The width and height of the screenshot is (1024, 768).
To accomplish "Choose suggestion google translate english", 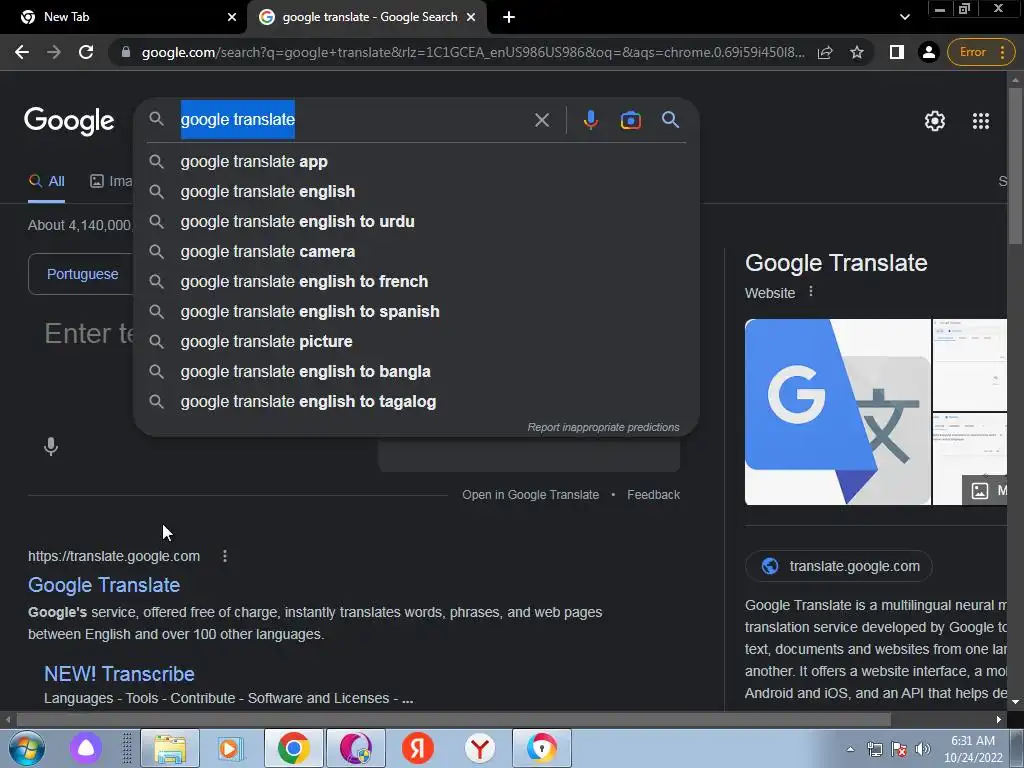I will (x=417, y=191).
